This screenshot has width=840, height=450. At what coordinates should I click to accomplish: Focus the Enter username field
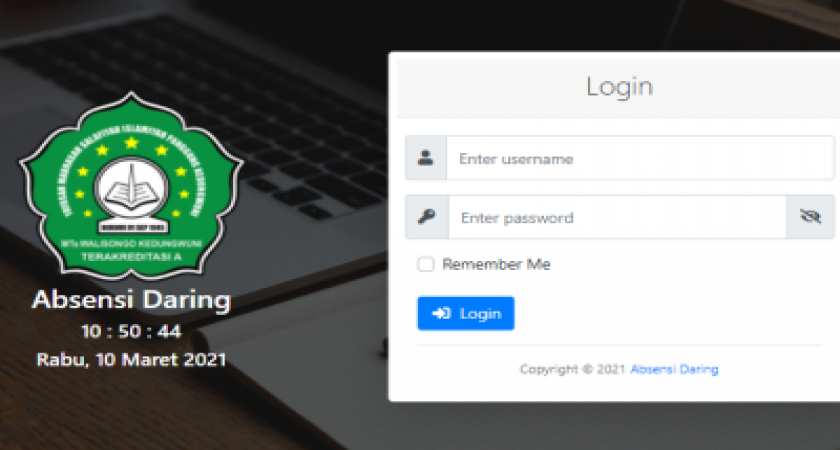640,158
